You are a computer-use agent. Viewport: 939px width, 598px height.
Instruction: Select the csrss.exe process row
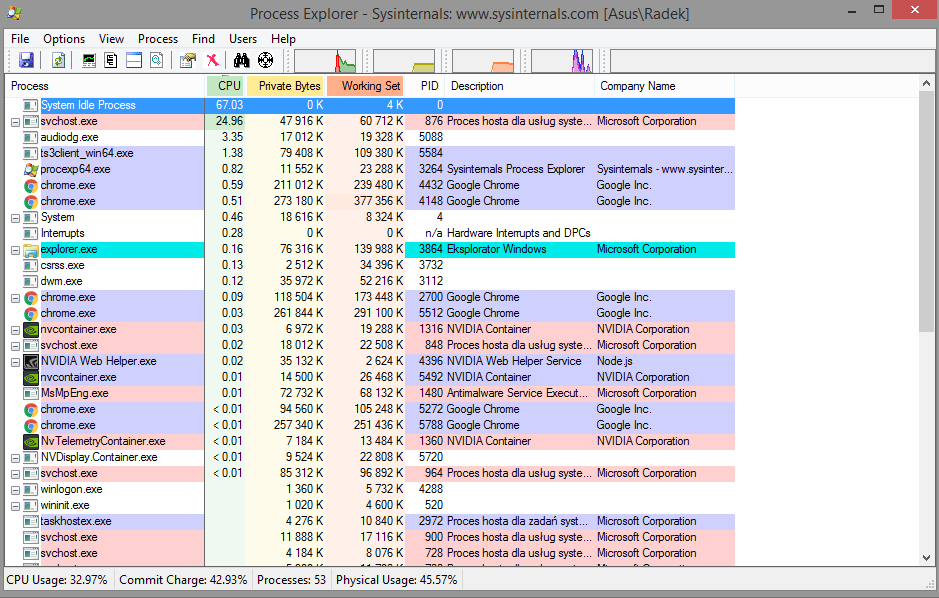click(x=370, y=265)
